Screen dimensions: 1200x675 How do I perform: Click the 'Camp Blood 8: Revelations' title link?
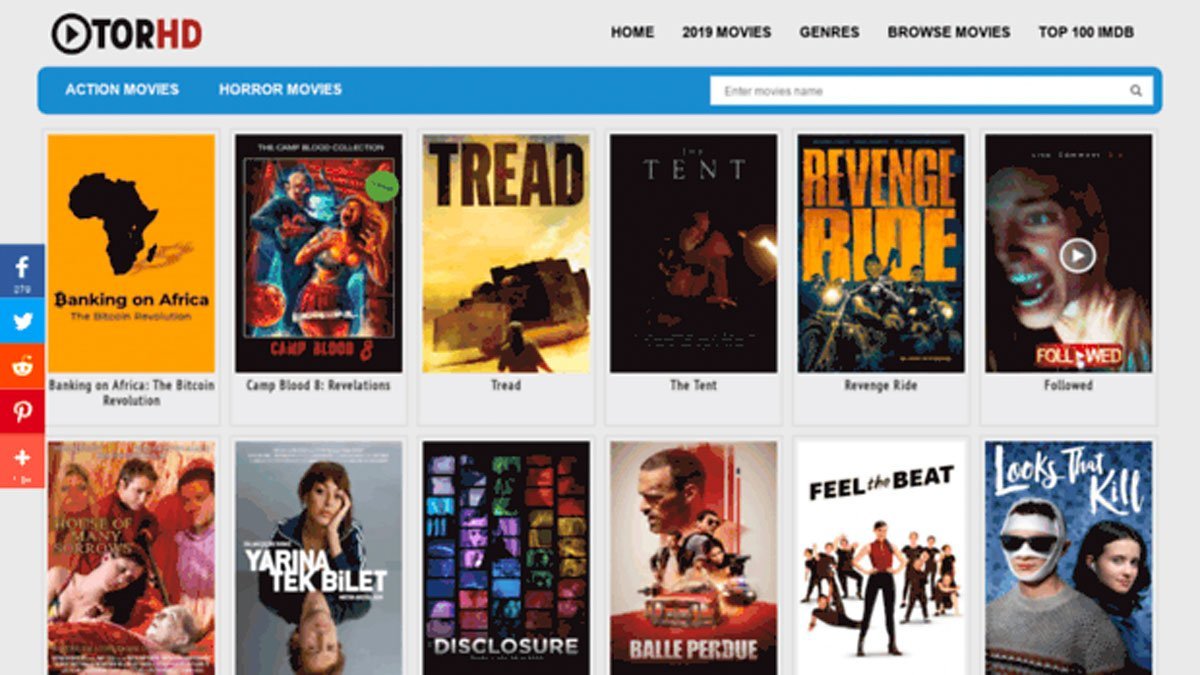click(x=318, y=385)
